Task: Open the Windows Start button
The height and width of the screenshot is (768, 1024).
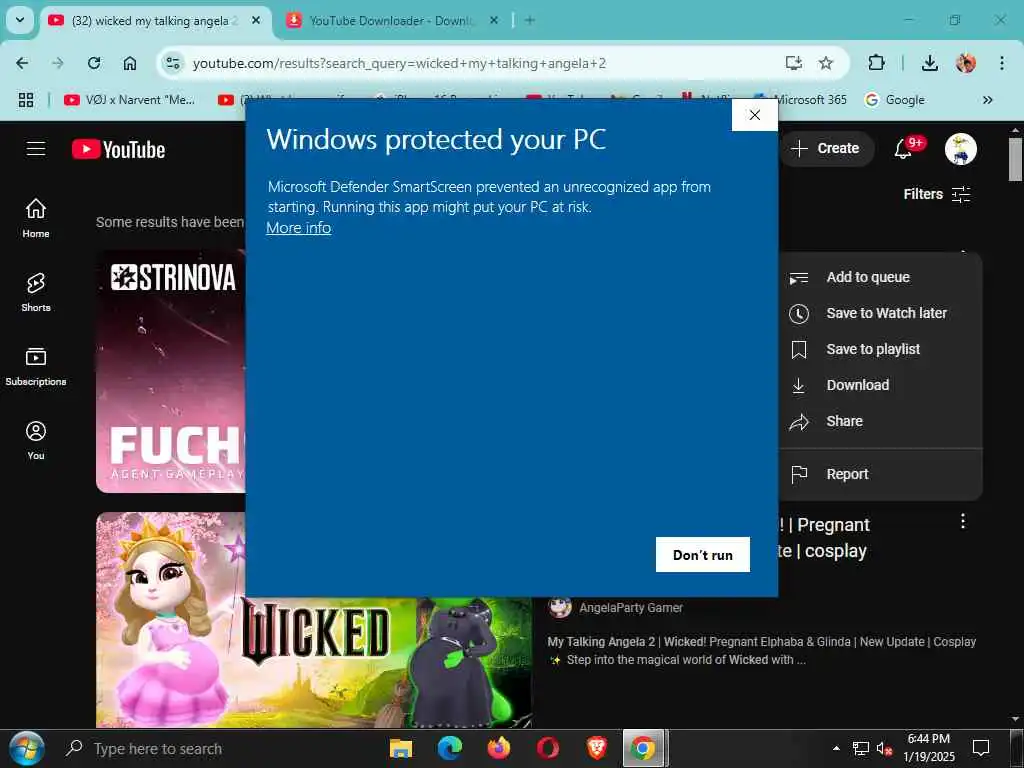Action: tap(27, 748)
